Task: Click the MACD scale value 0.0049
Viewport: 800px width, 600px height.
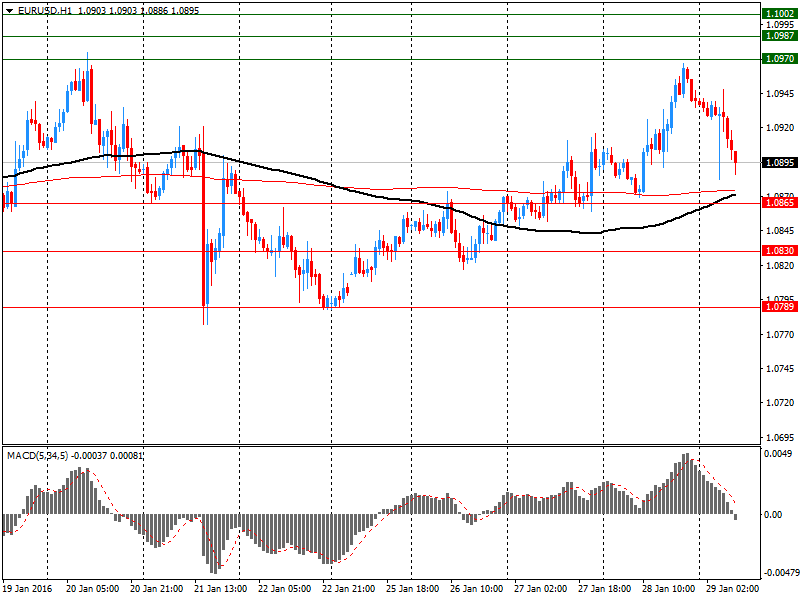Action: [778, 454]
